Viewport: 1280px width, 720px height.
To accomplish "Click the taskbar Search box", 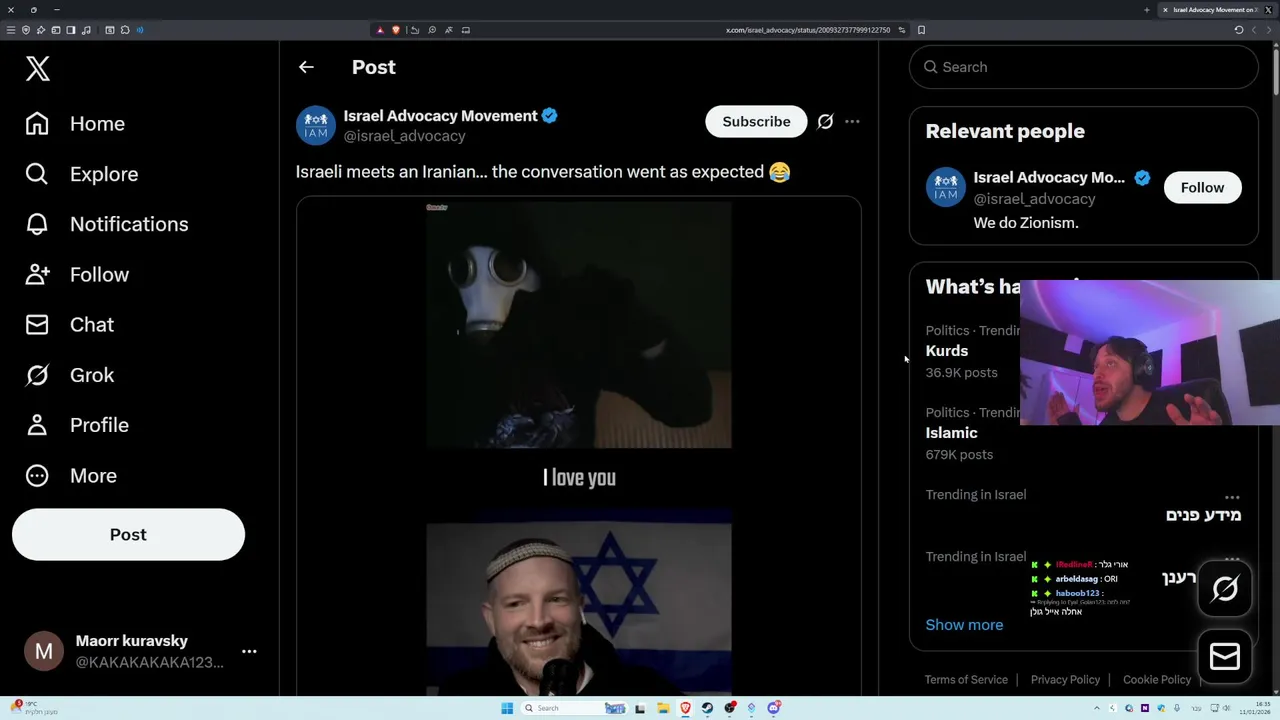I will coord(573,708).
